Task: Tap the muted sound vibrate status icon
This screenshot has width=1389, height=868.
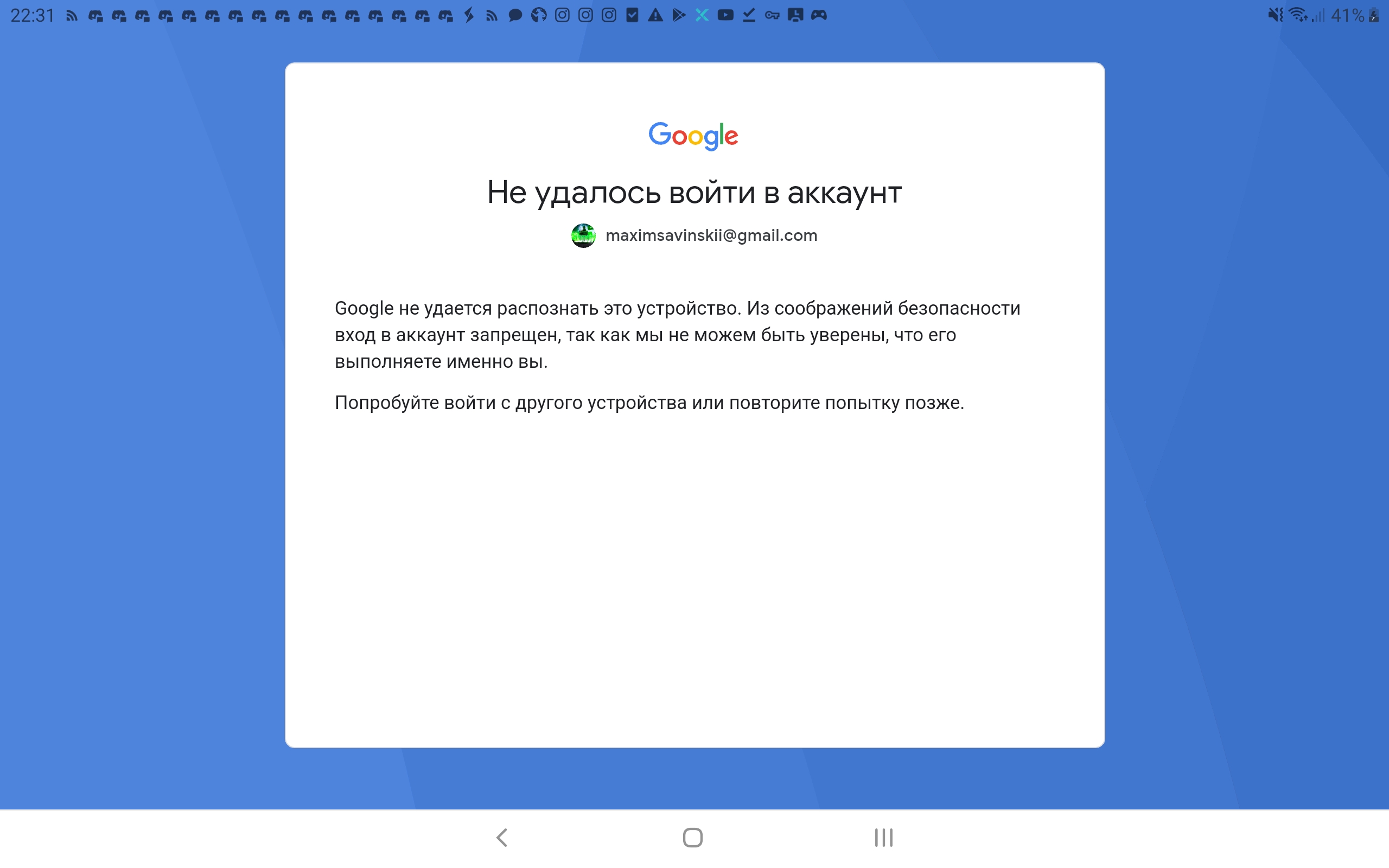Action: click(1276, 15)
